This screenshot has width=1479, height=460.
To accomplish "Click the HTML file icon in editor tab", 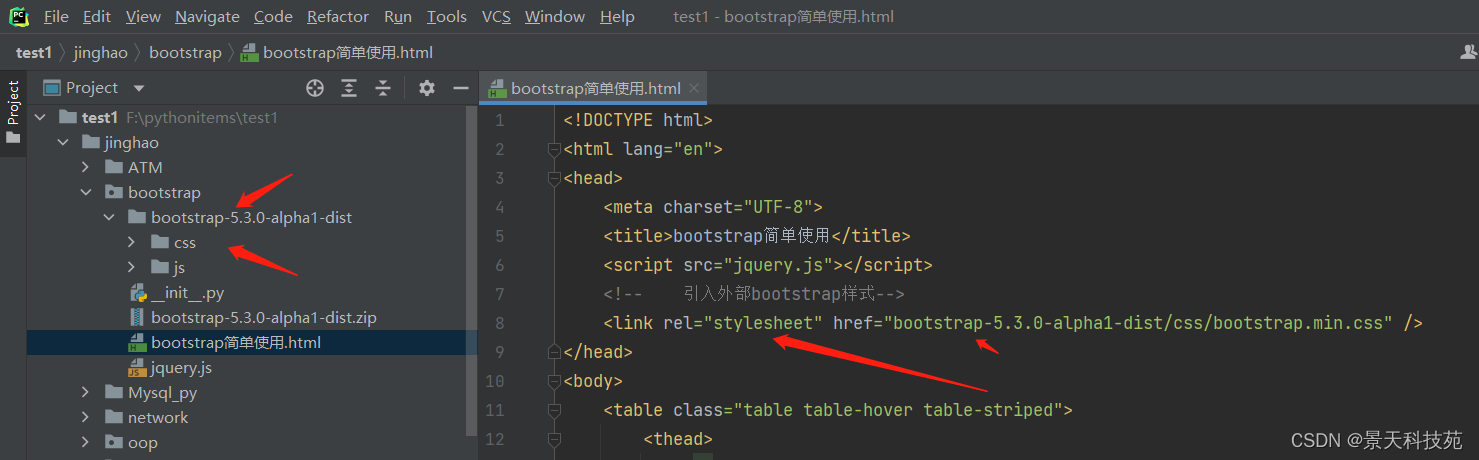I will coord(496,89).
